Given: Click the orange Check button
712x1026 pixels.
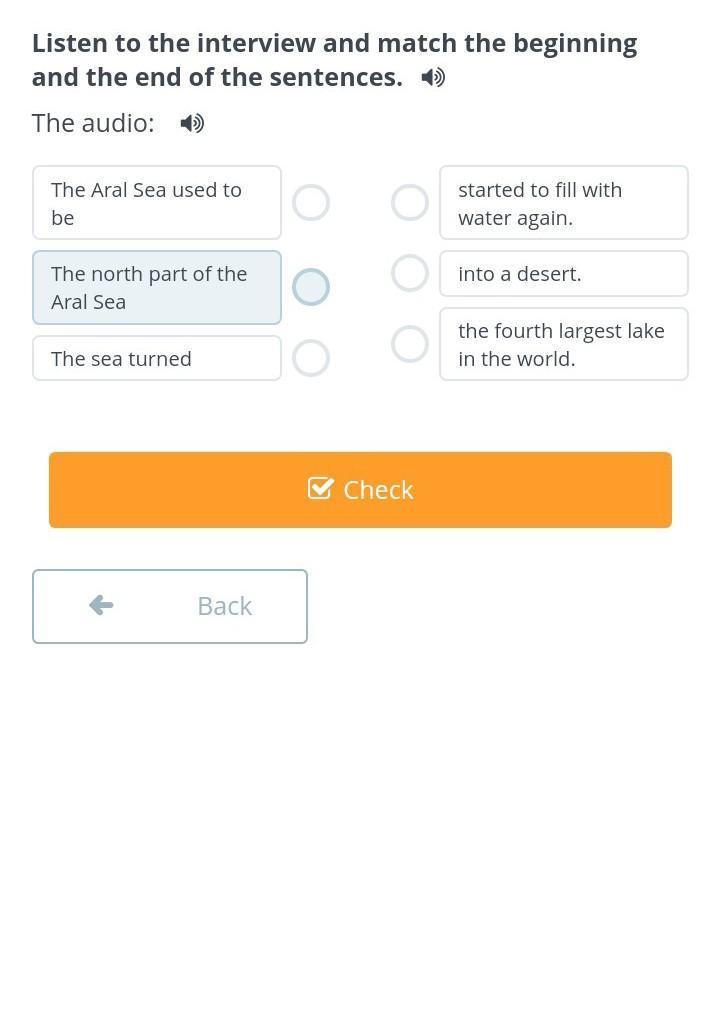Looking at the screenshot, I should point(361,489).
